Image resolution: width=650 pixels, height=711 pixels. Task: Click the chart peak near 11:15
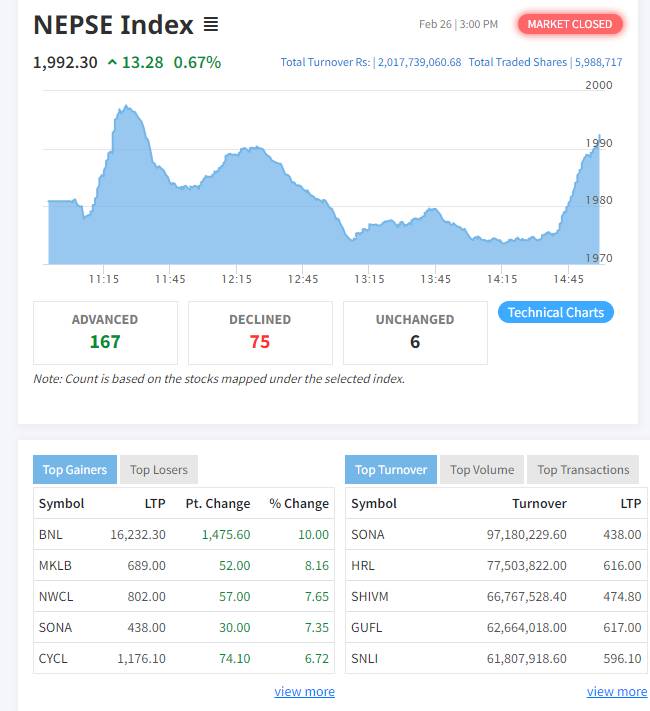tap(125, 107)
